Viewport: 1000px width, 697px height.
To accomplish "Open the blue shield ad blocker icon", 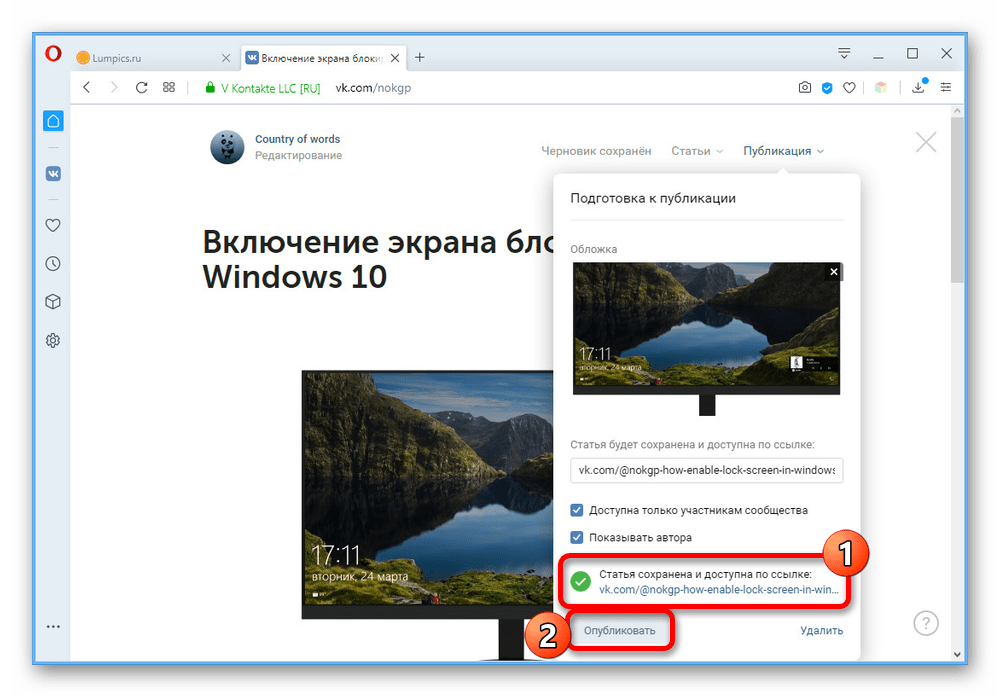I will click(827, 88).
